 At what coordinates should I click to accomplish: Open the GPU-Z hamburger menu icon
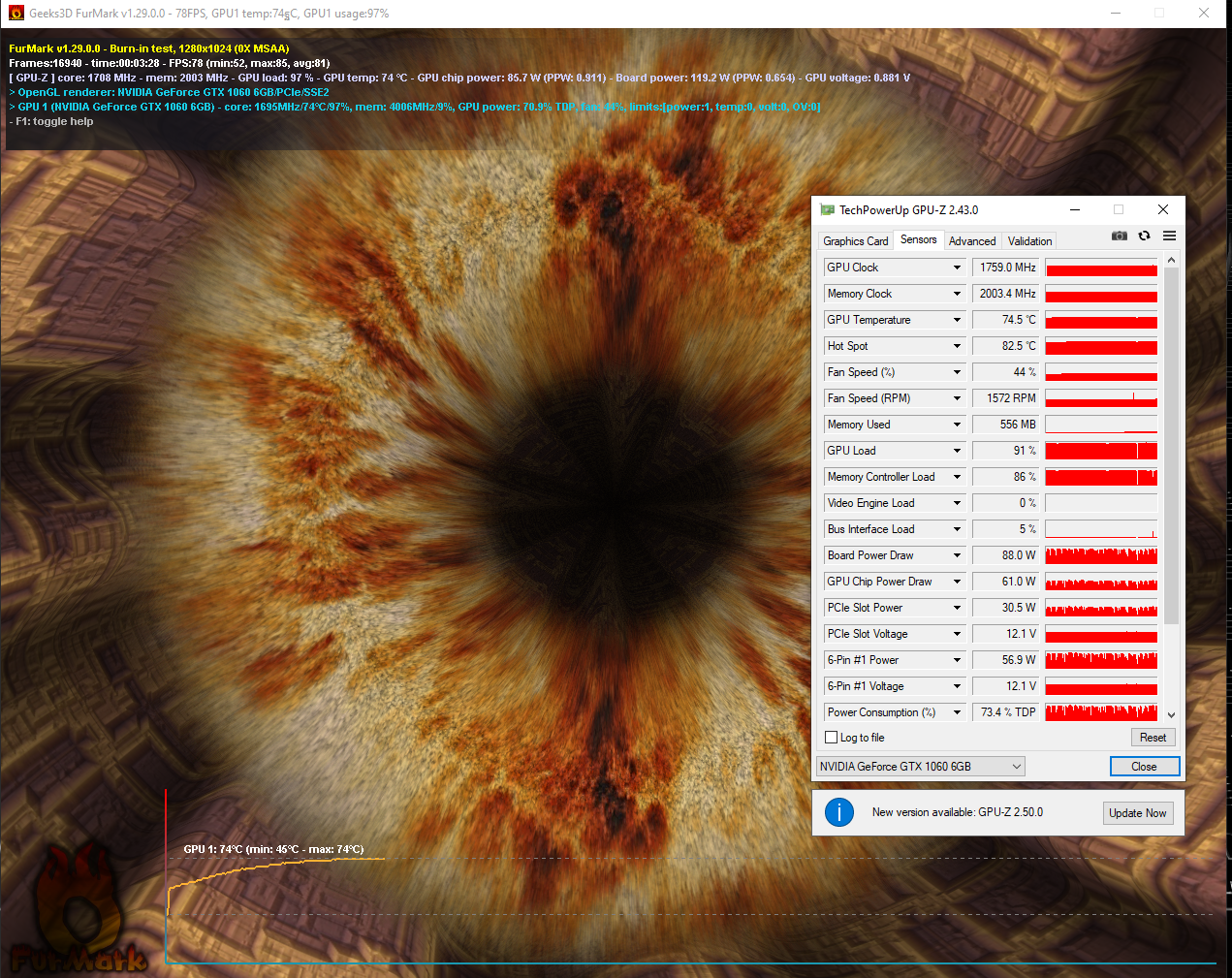[1169, 236]
